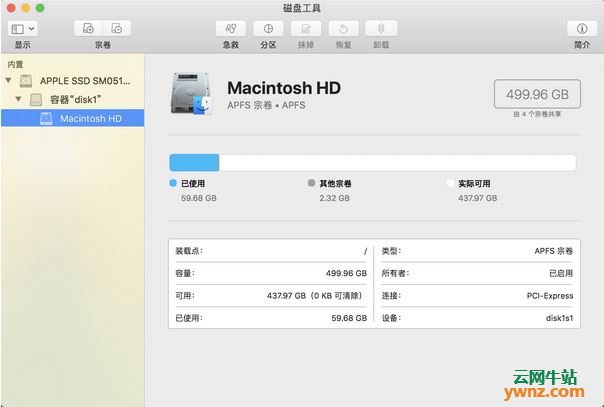Click the 59.68 GB value under 已使用
The width and height of the screenshot is (604, 407).
(199, 198)
